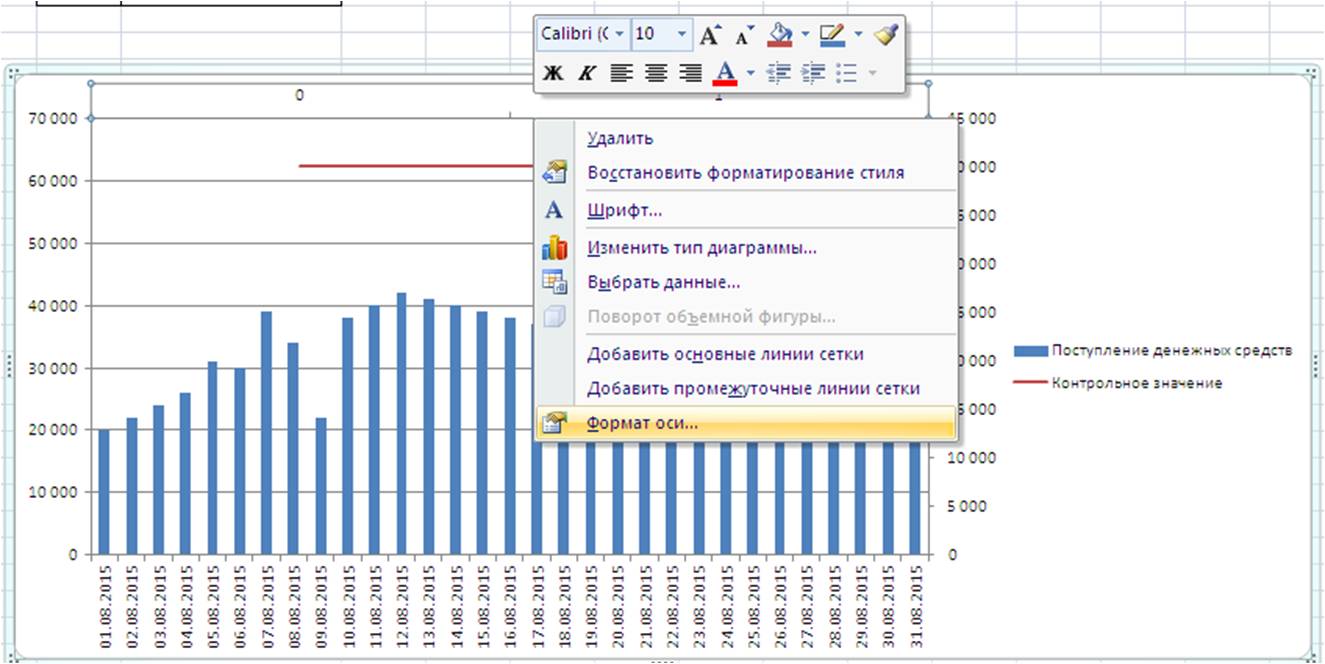This screenshot has width=1325, height=664.
Task: Click 'Выбрать данные...' menu entry
Action: (663, 282)
